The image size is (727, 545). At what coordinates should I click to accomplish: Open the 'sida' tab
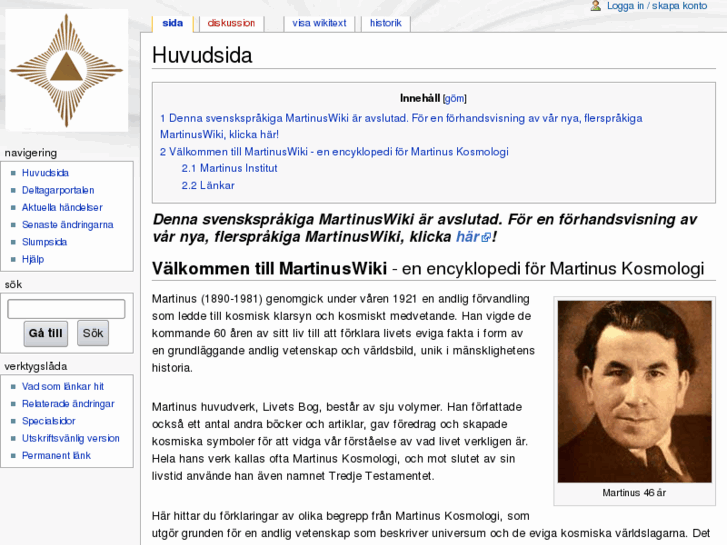click(172, 23)
